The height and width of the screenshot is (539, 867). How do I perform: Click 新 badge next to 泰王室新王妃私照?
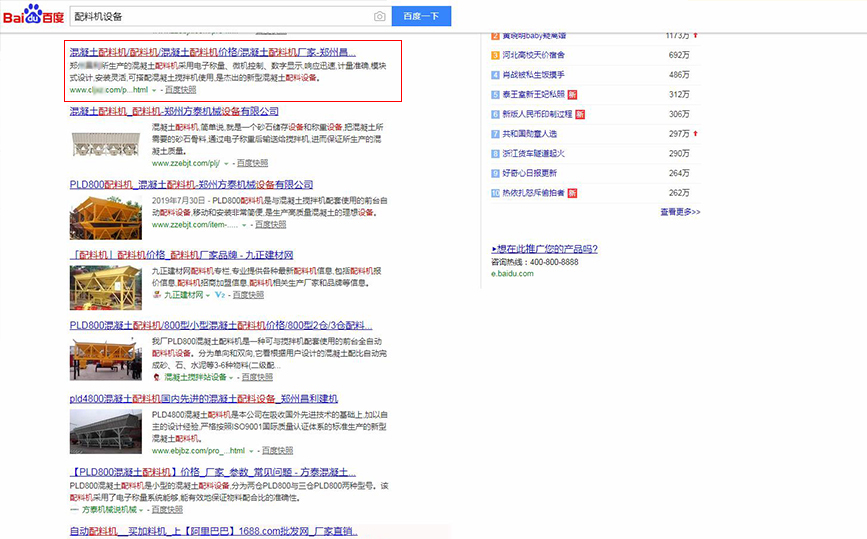point(572,95)
